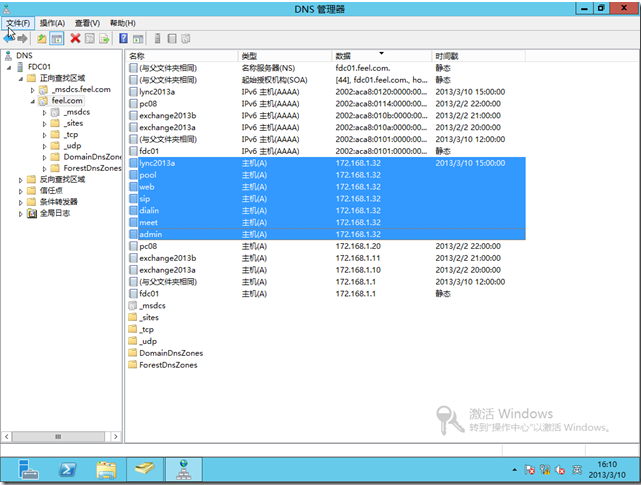Image resolution: width=641 pixels, height=485 pixels.
Task: Click the speaker tray icon with red mark
Action: click(560, 470)
